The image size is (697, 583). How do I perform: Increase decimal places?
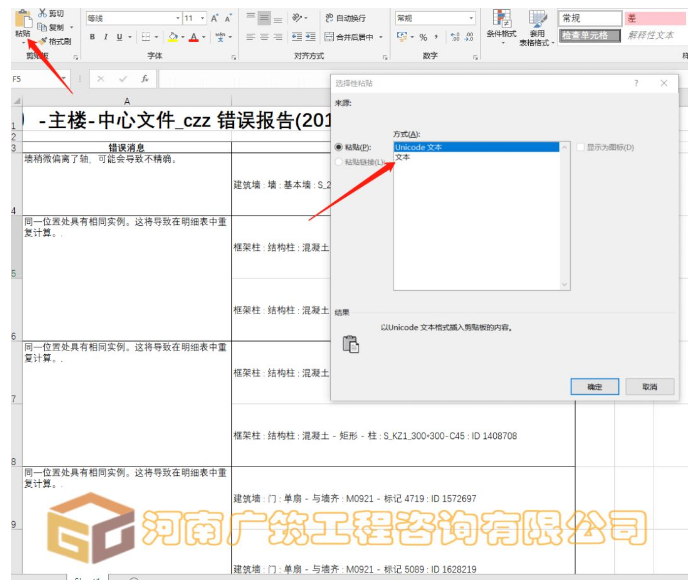[455, 37]
